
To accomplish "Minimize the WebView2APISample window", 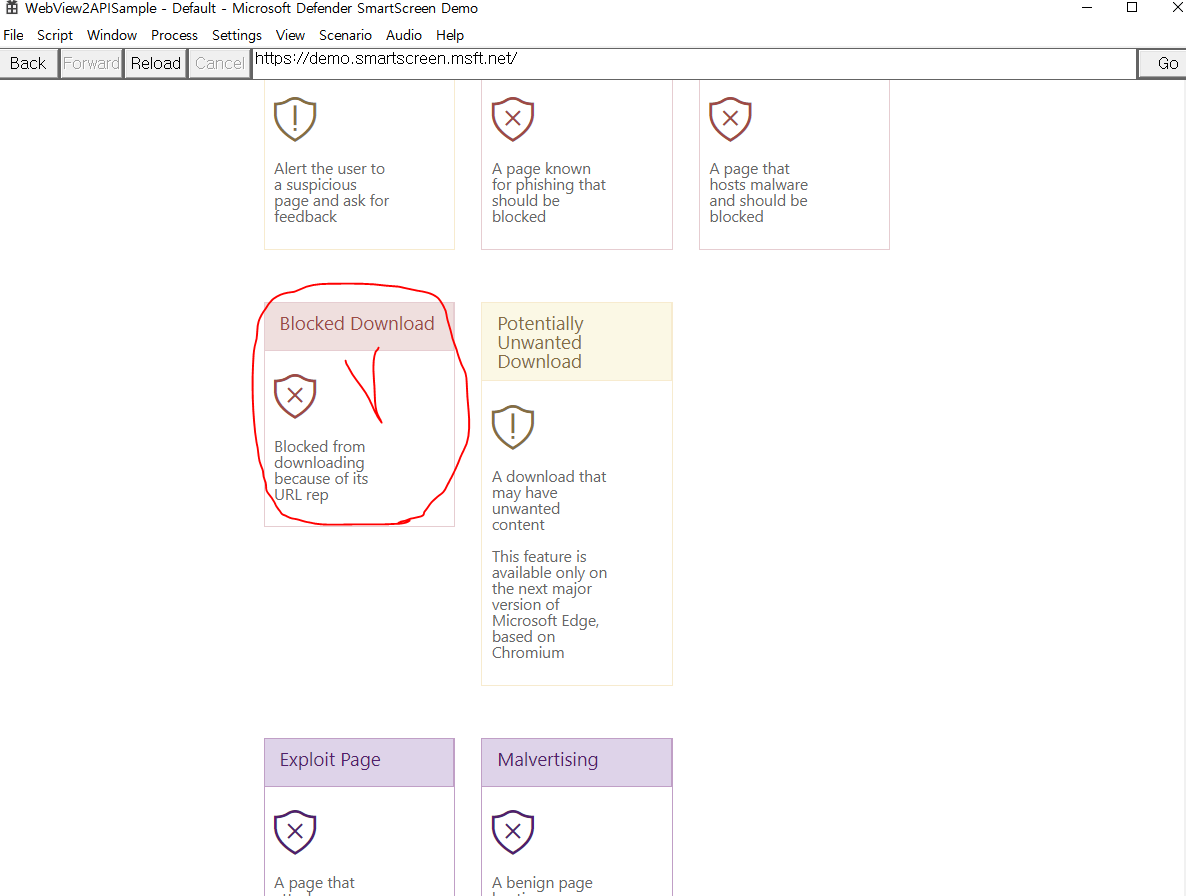I will click(1087, 8).
